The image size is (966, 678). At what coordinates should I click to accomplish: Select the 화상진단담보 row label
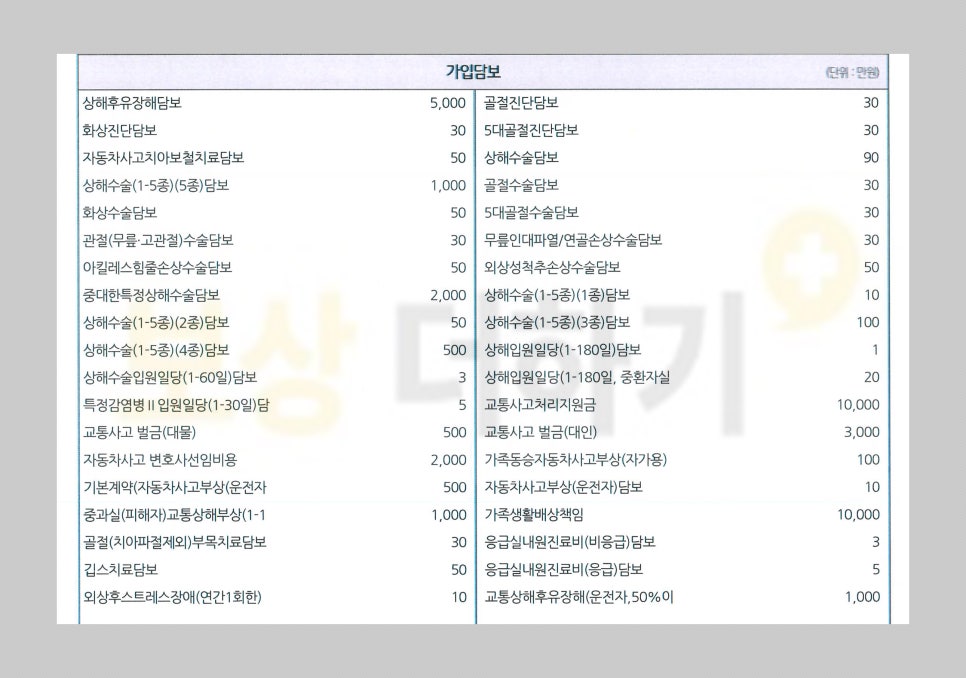[119, 130]
